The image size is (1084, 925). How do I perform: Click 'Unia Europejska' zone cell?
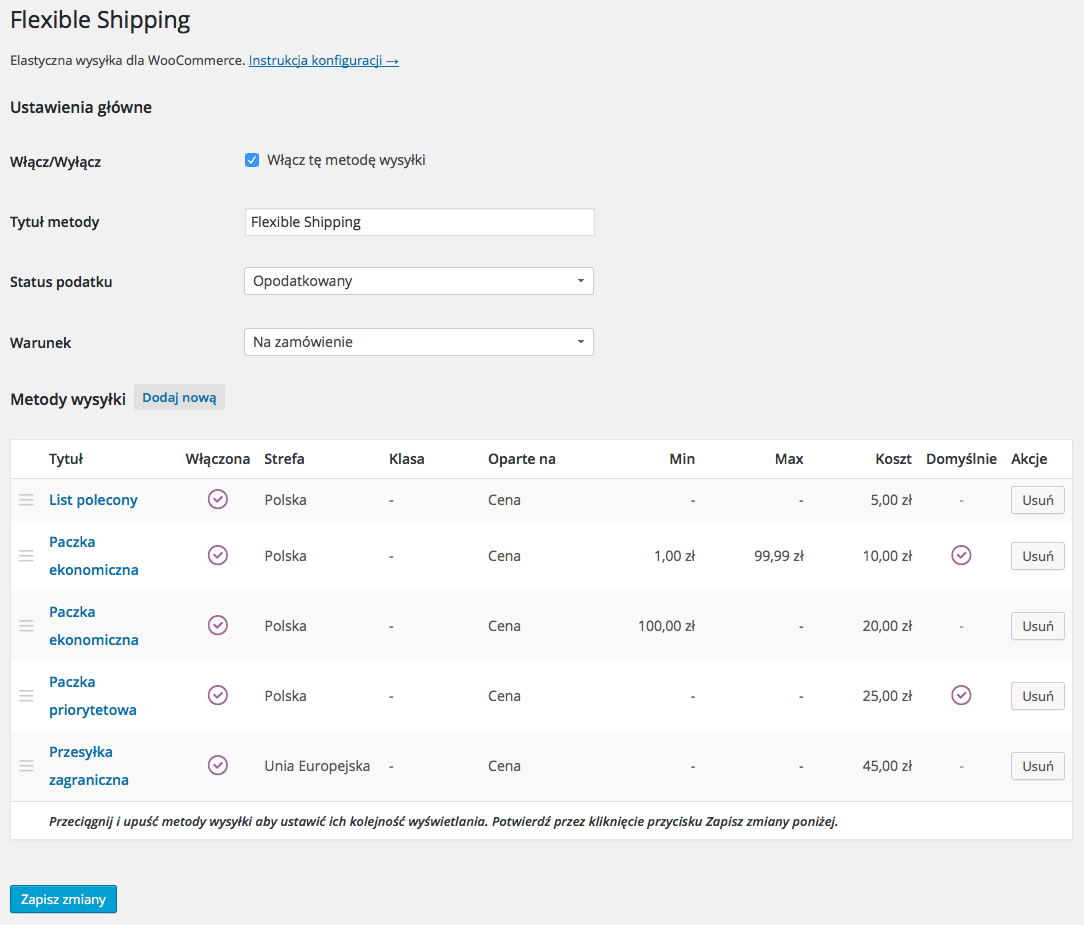tap(317, 766)
